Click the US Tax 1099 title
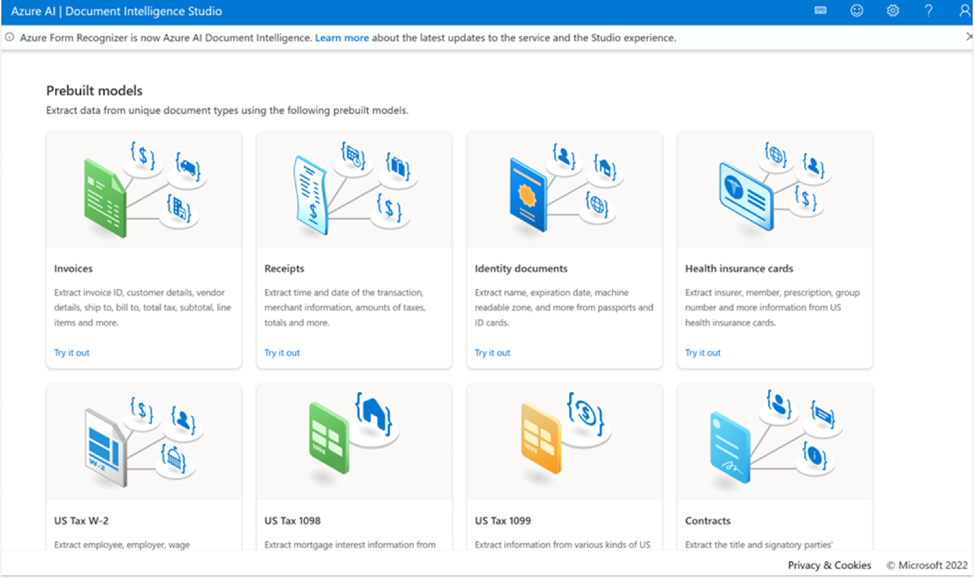Image resolution: width=974 pixels, height=578 pixels. tap(503, 521)
